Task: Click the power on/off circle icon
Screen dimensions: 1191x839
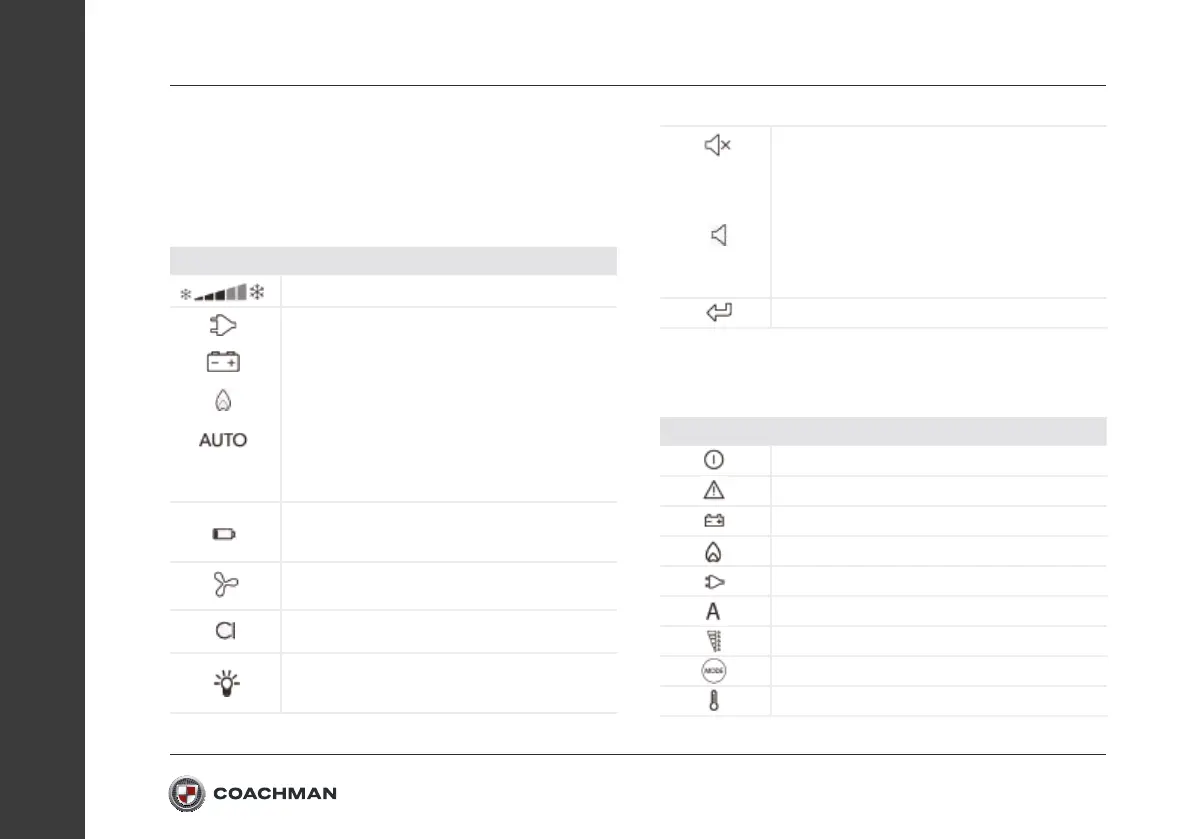Action: coord(713,459)
